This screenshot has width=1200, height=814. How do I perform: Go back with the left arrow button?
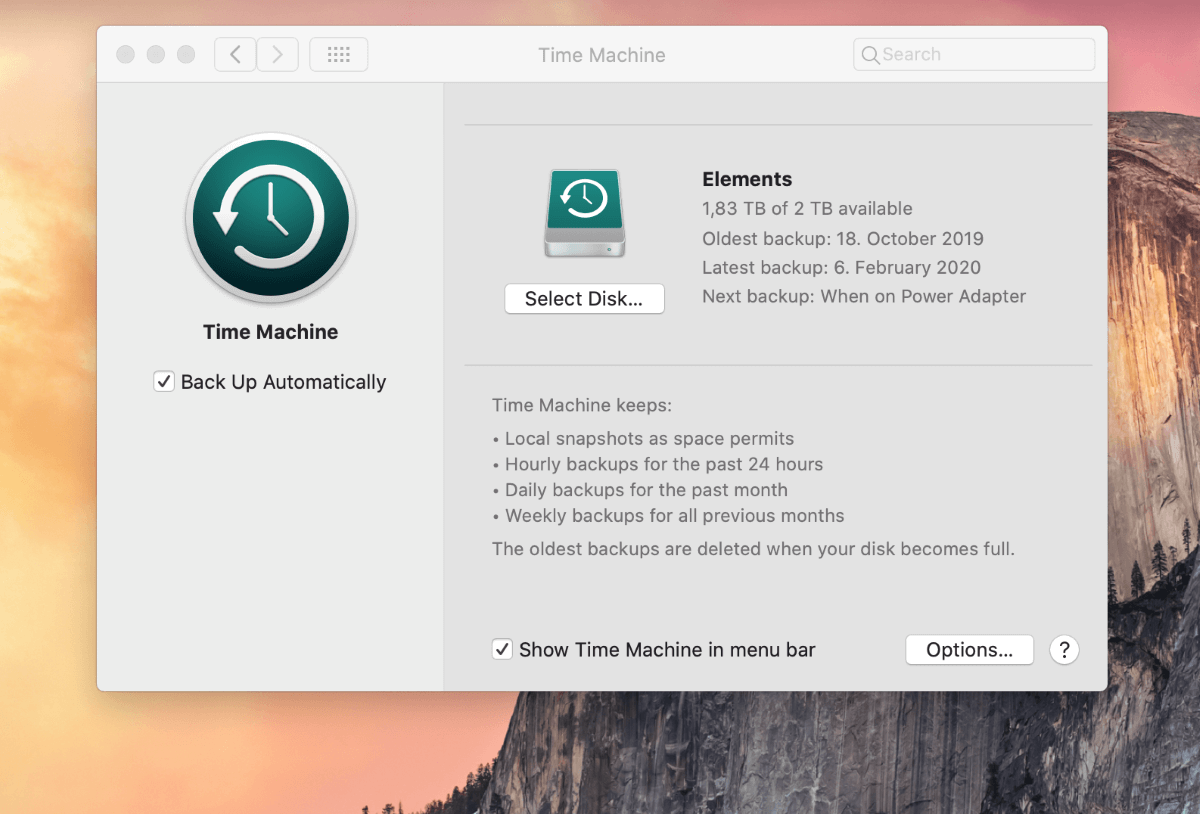coord(235,54)
